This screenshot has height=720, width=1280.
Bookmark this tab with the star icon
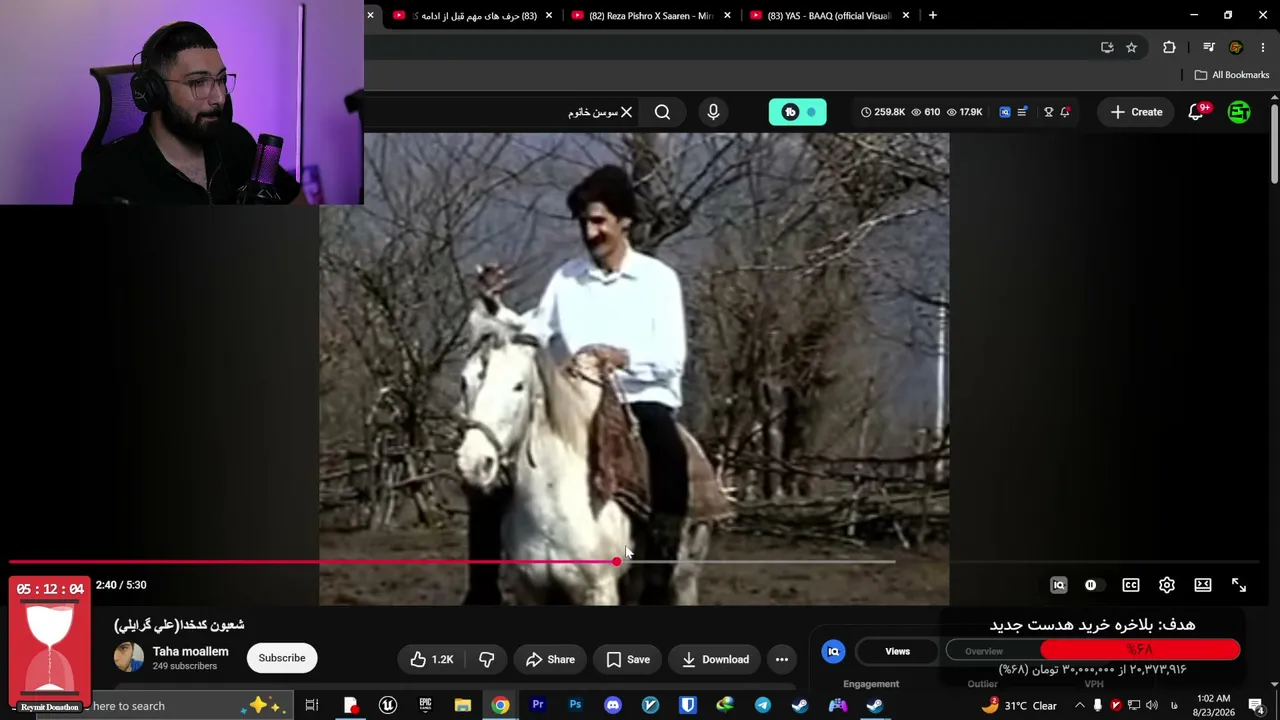[x=1131, y=47]
